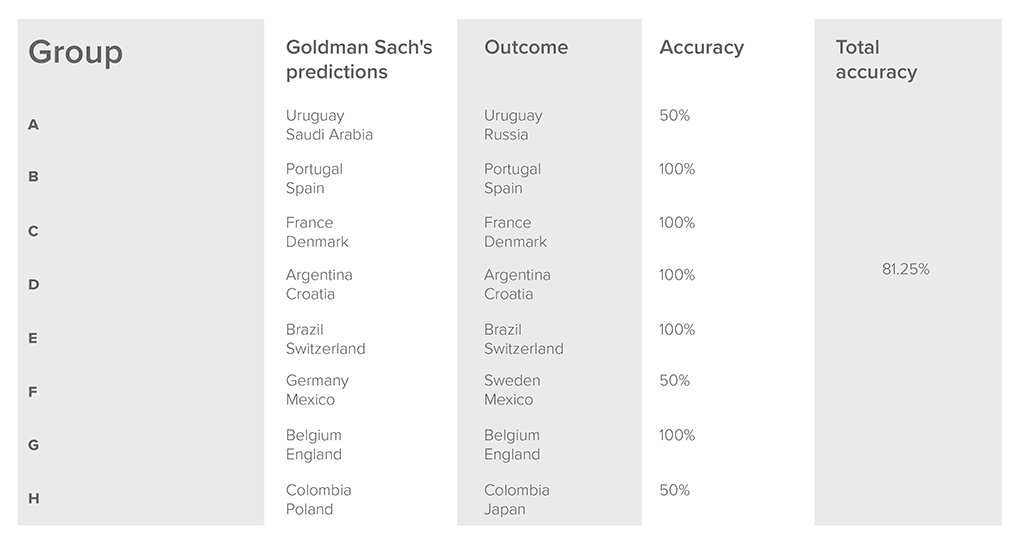Click Germany in the predictions column

tap(317, 380)
